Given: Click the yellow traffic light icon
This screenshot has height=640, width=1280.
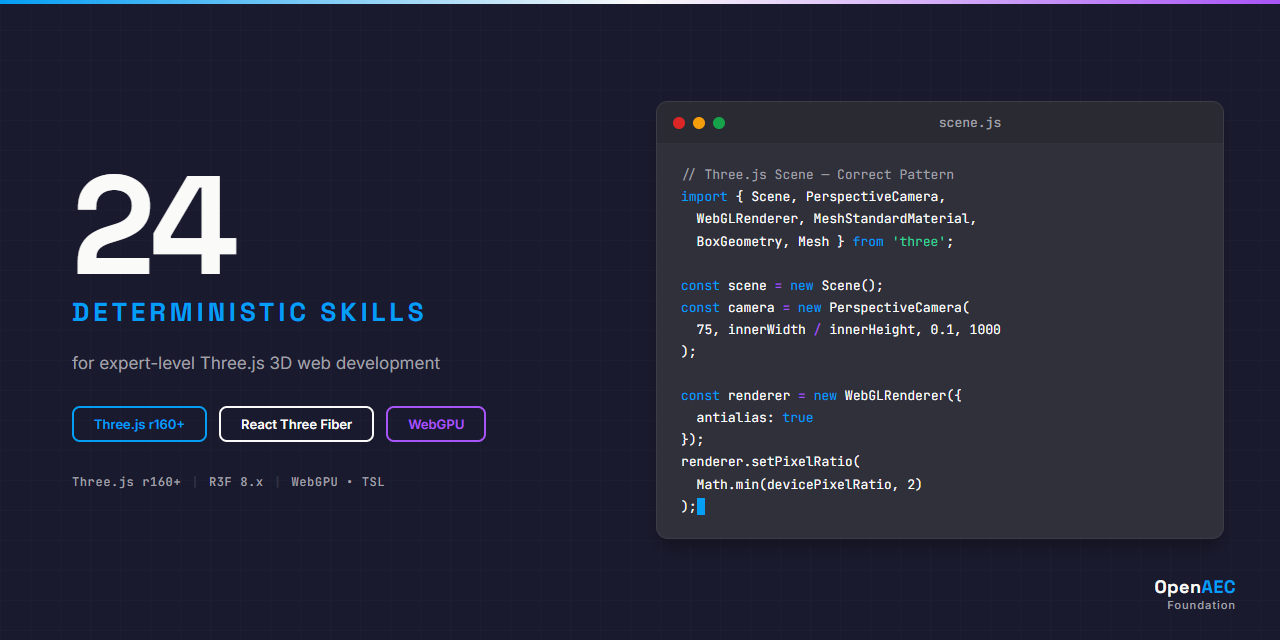Looking at the screenshot, I should 699,123.
